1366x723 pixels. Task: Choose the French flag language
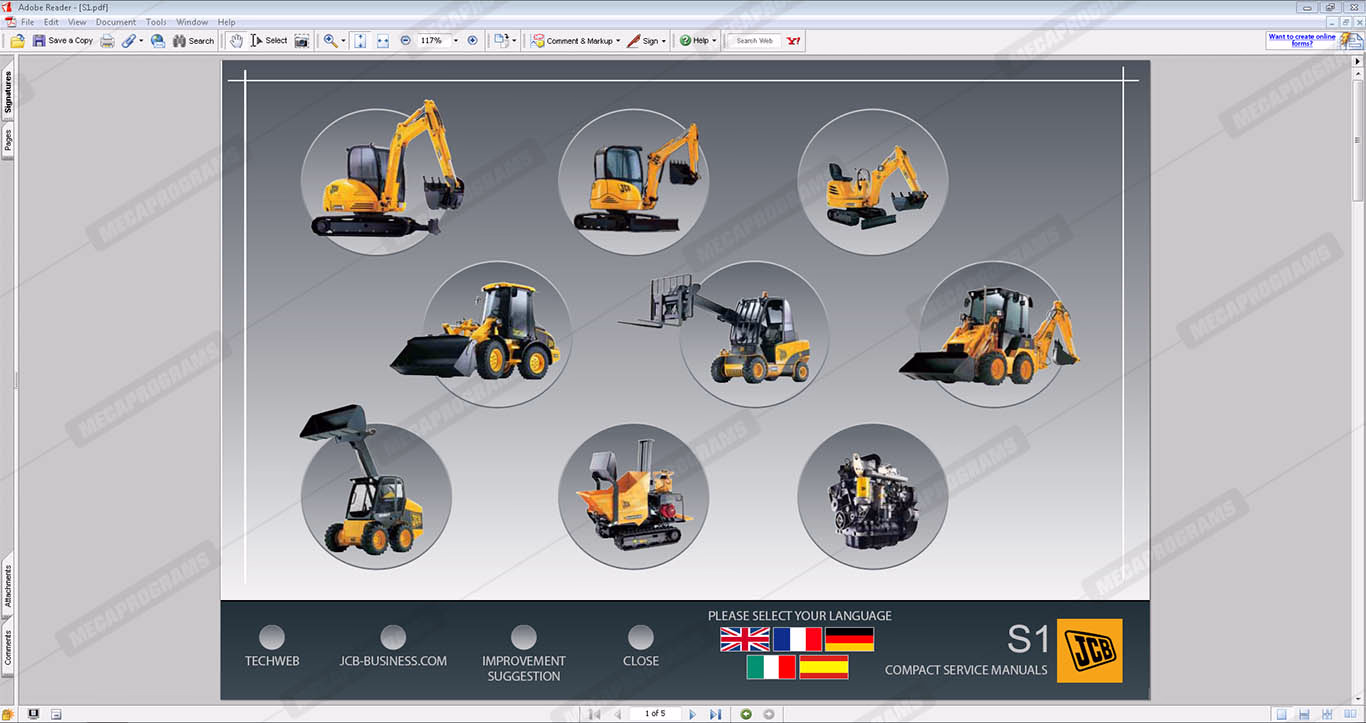coord(797,640)
